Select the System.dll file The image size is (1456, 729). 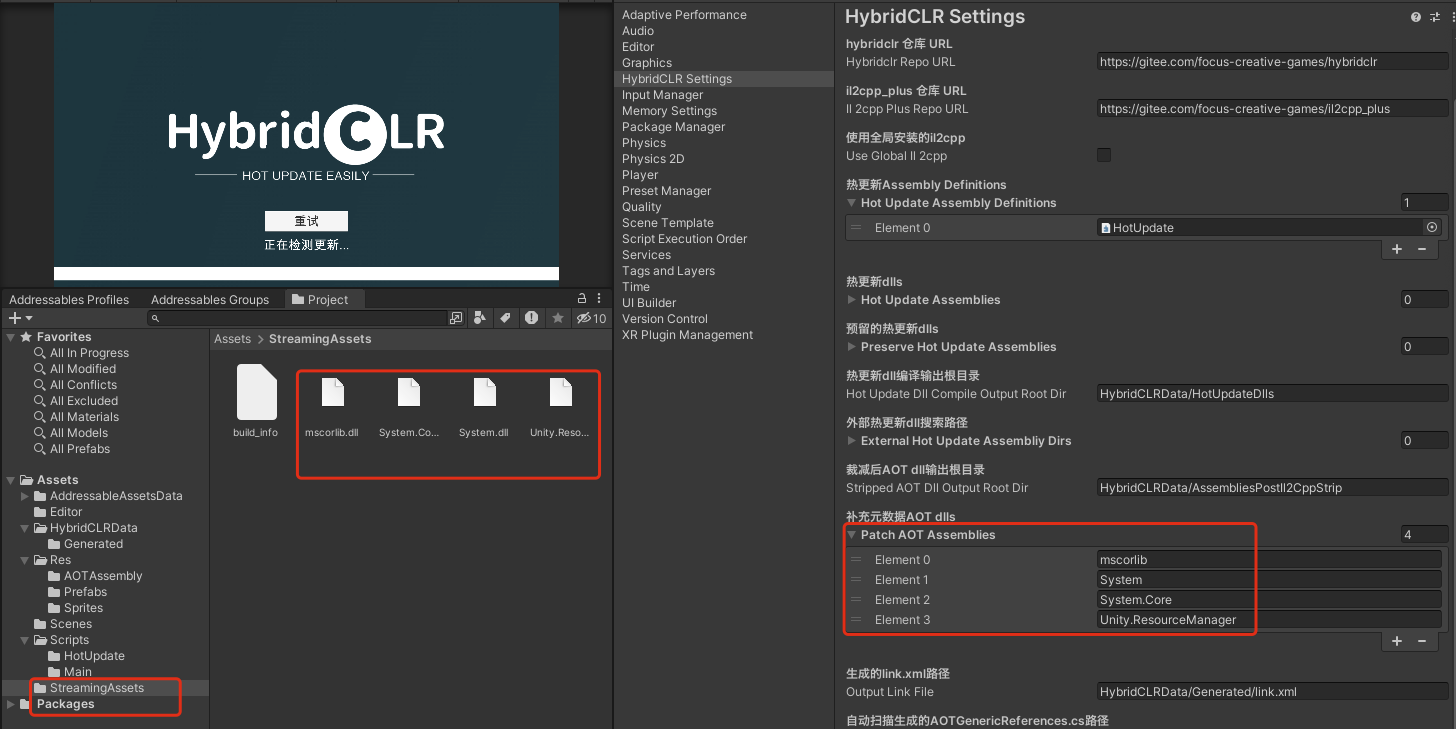[x=484, y=409]
